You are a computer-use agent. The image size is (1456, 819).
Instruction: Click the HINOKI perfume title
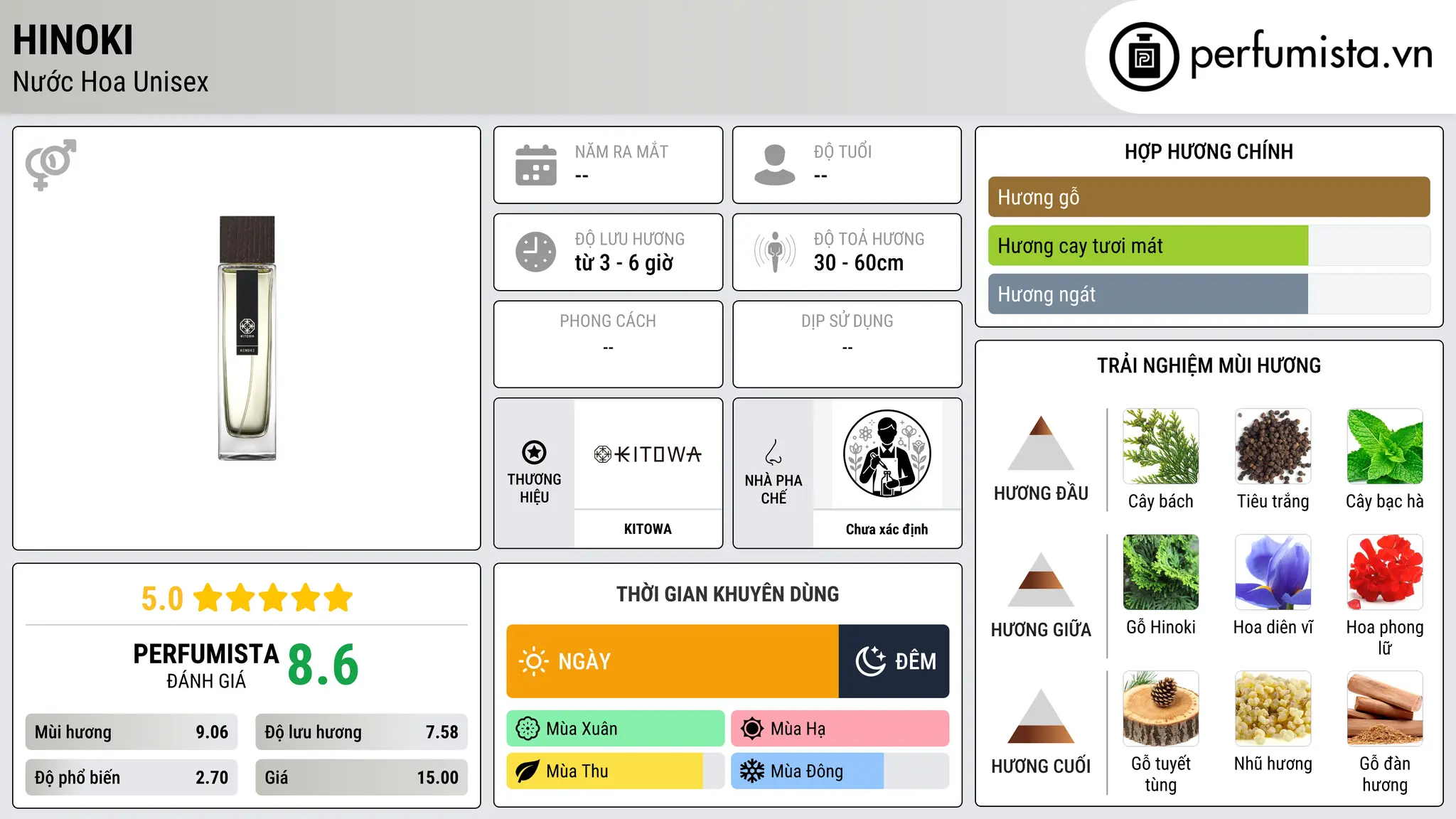(x=73, y=40)
